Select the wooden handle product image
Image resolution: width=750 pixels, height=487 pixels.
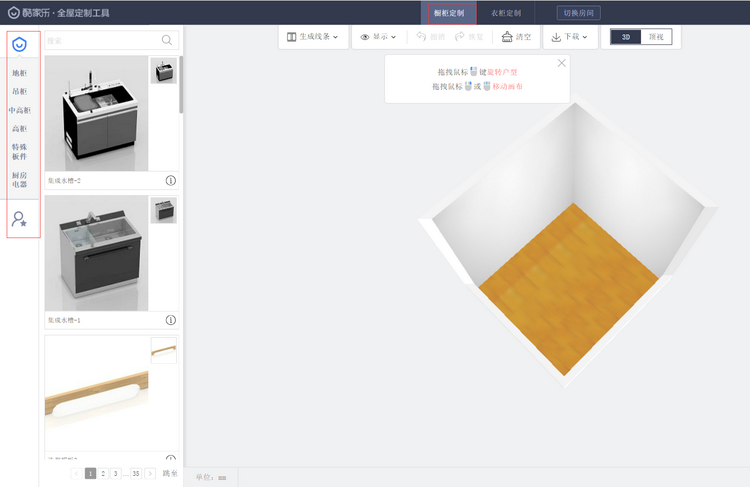[97, 393]
